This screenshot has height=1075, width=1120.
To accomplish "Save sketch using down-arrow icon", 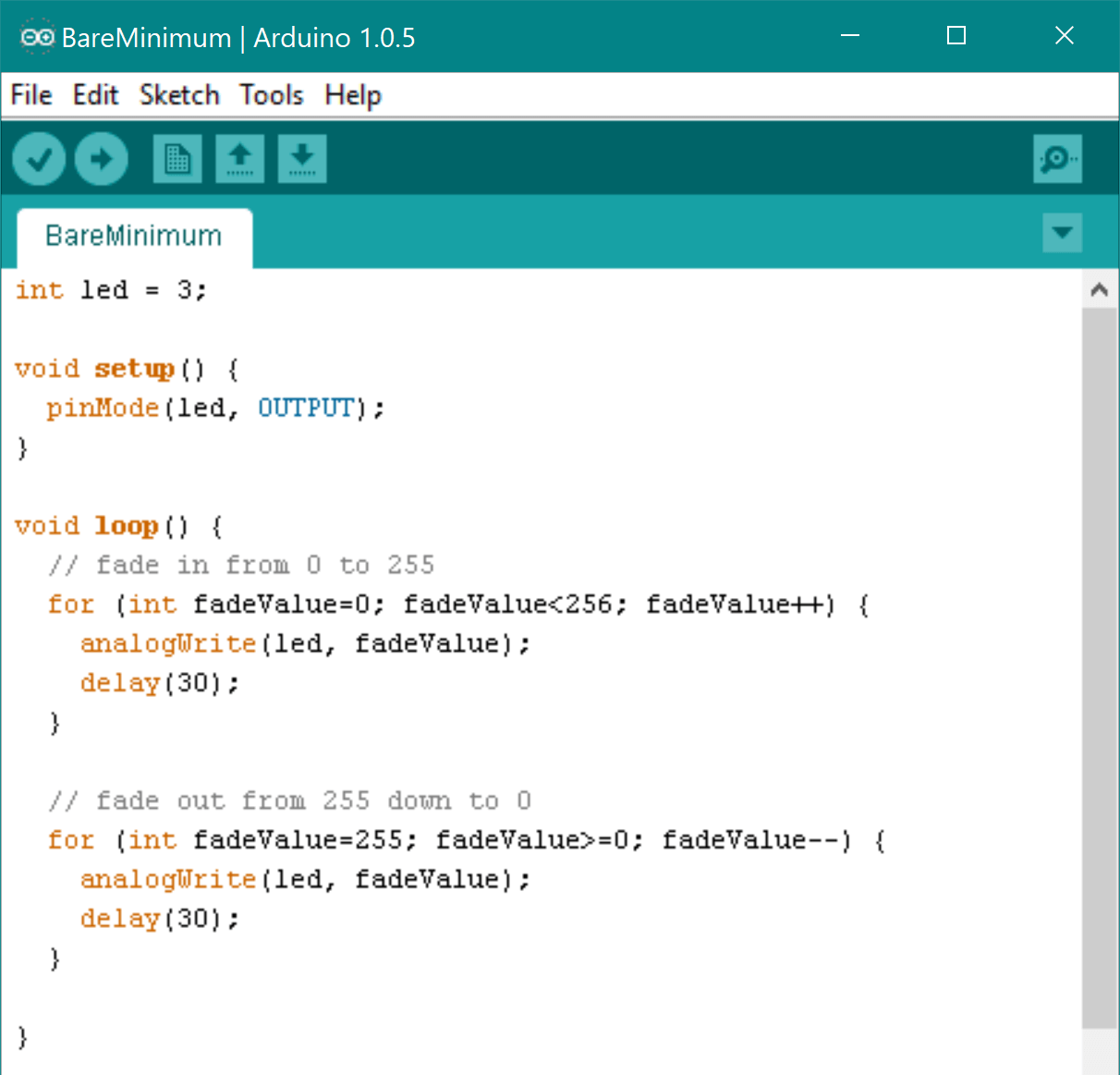I will tap(302, 159).
